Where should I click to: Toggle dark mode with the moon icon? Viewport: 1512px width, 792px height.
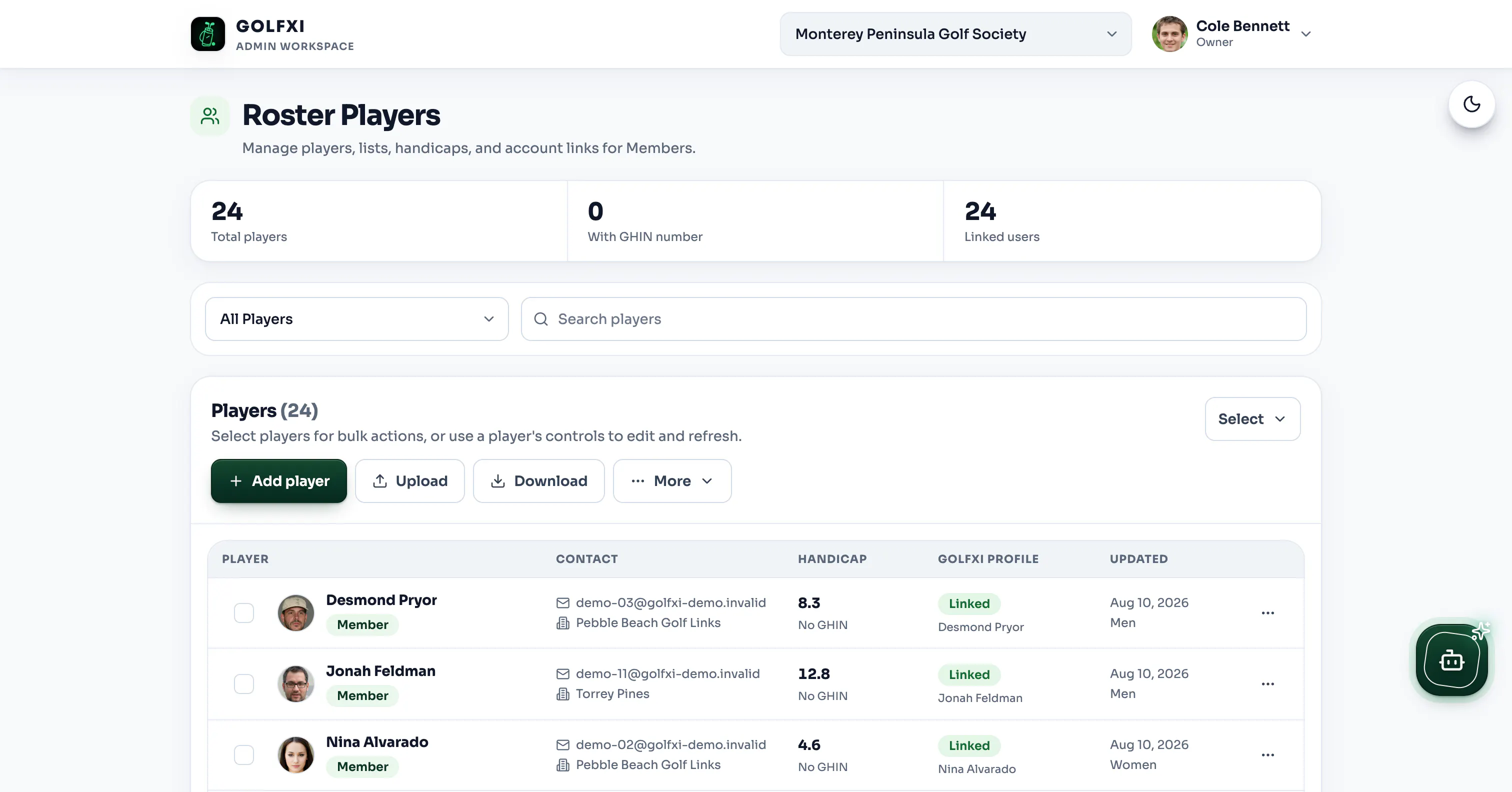(1471, 104)
